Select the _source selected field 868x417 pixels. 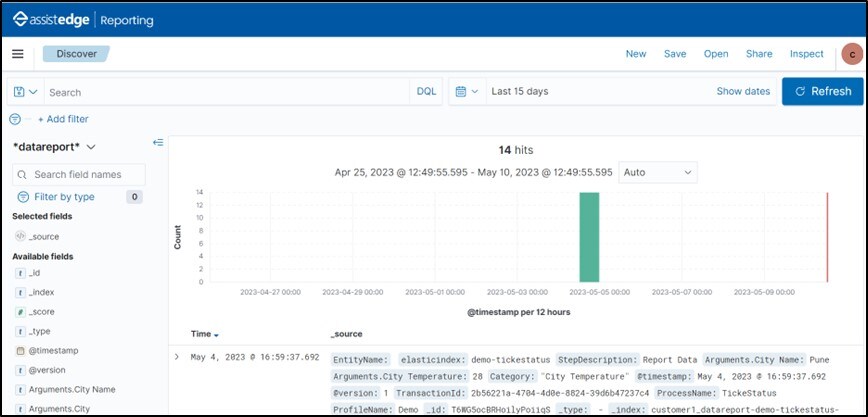44,236
